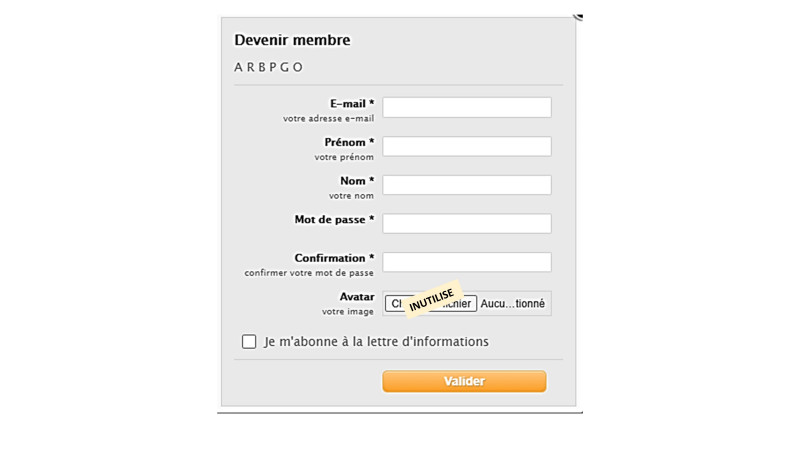Click the Mot de passe field

click(467, 223)
